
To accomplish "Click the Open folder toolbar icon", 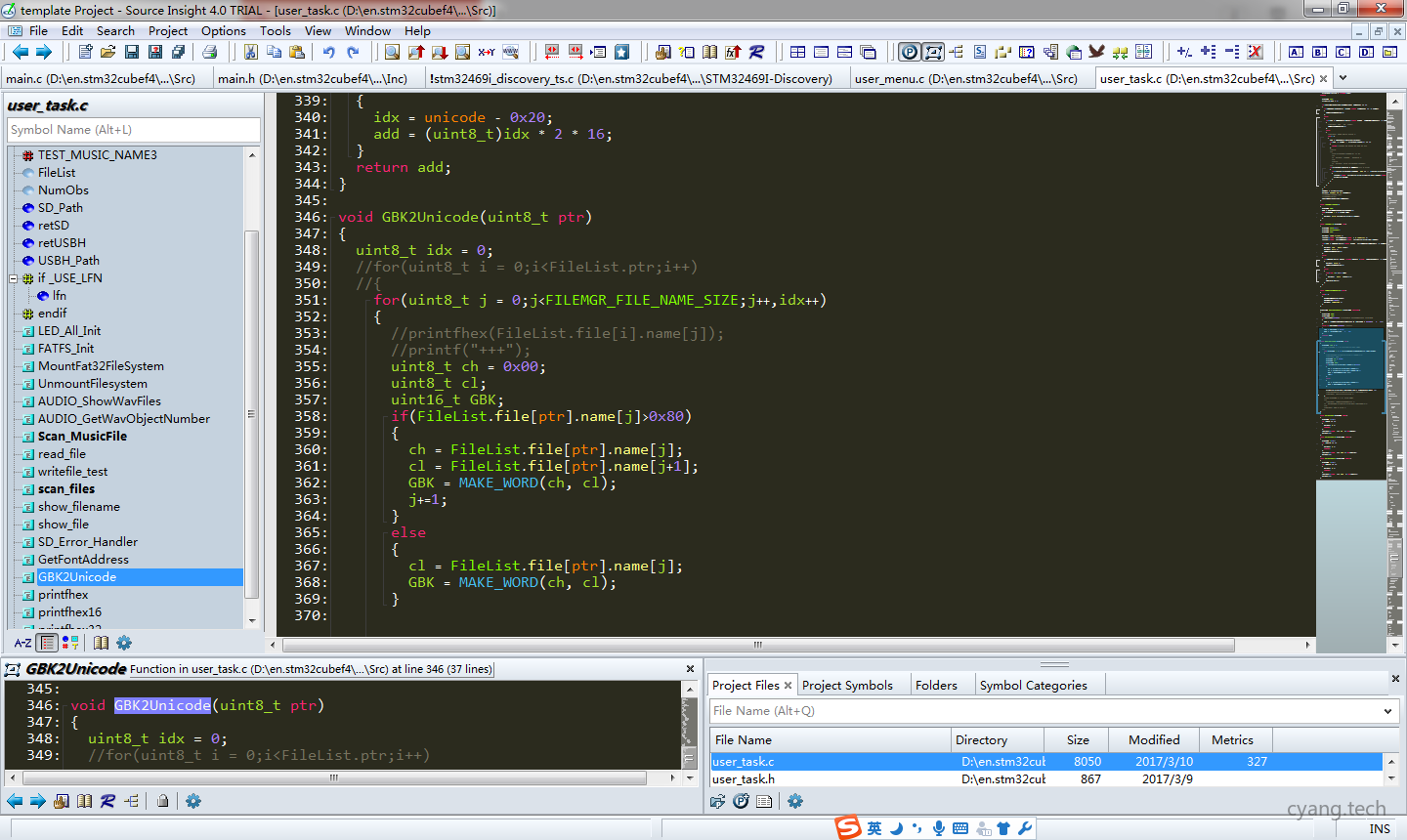I will click(108, 52).
